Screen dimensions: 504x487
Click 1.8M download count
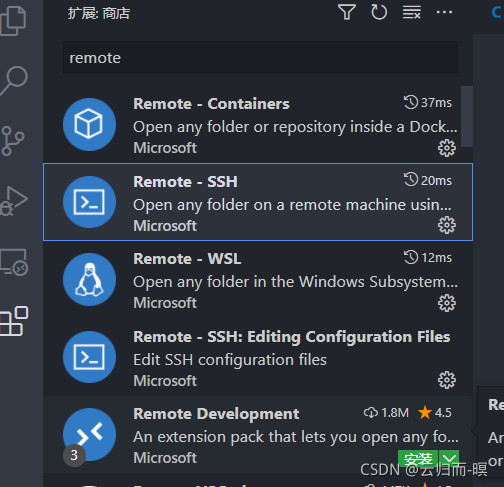pos(386,413)
